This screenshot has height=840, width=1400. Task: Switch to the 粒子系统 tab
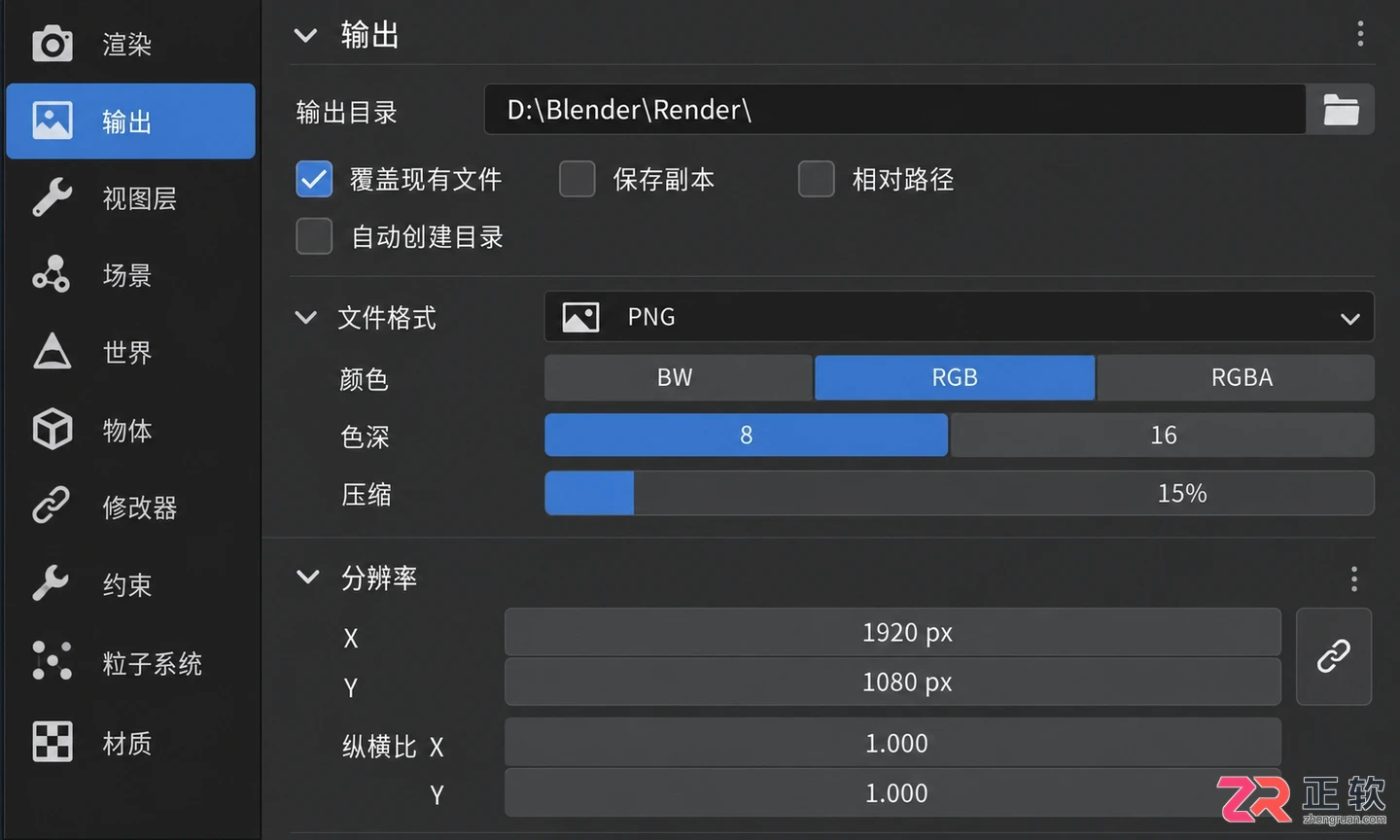pyautogui.click(x=130, y=663)
